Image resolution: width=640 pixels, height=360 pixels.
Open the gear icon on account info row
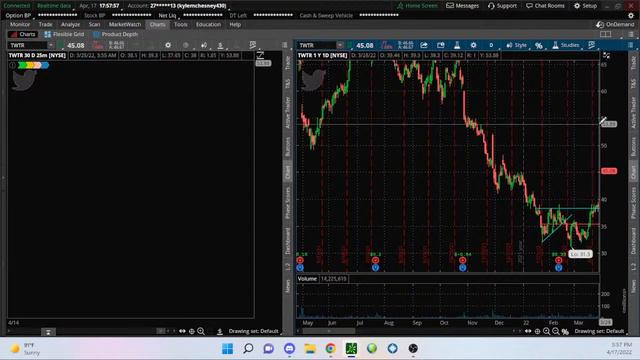pyautogui.click(x=631, y=16)
